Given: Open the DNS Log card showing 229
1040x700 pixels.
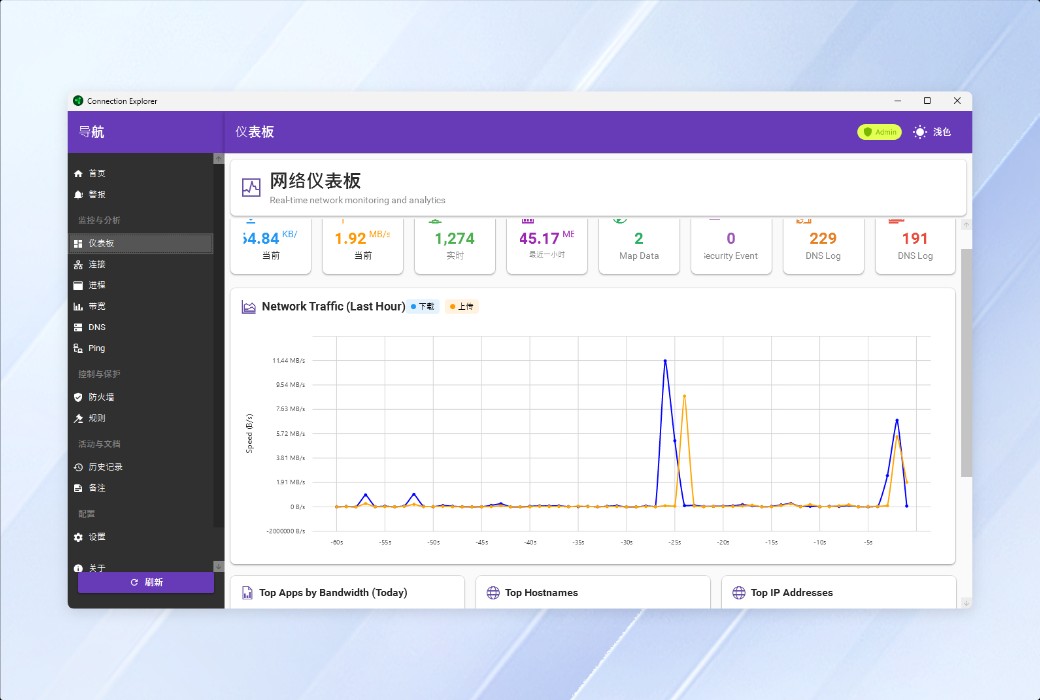Looking at the screenshot, I should [x=823, y=245].
